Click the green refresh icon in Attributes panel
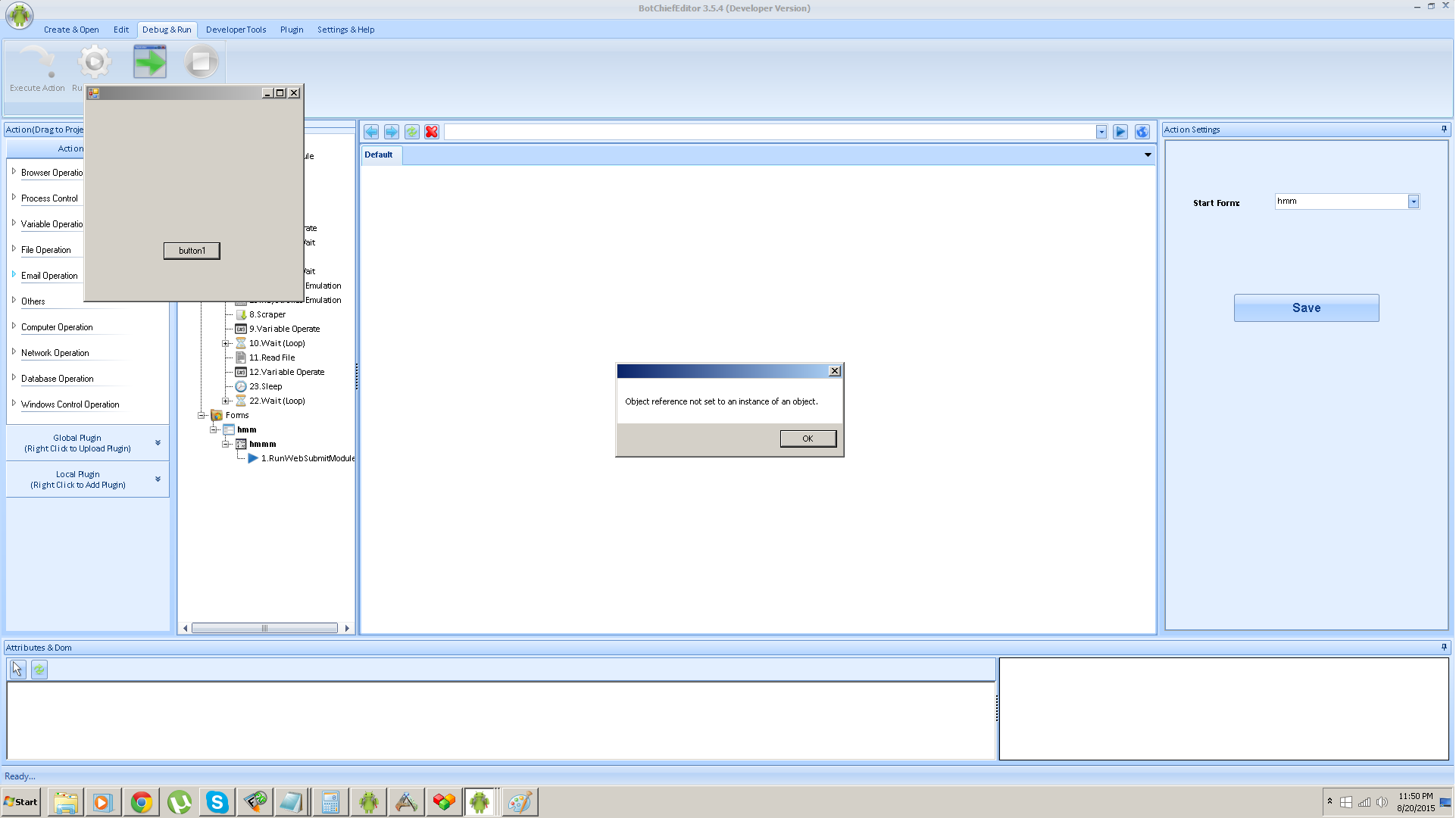Viewport: 1456px width, 818px height. (39, 670)
